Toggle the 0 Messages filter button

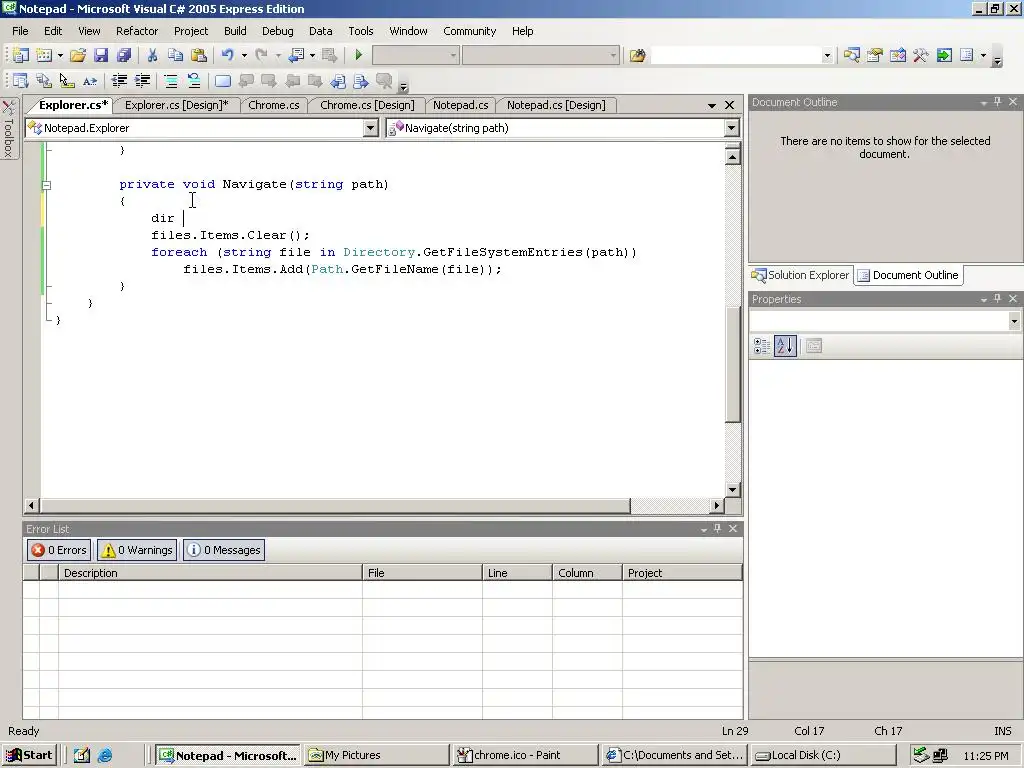(x=224, y=550)
